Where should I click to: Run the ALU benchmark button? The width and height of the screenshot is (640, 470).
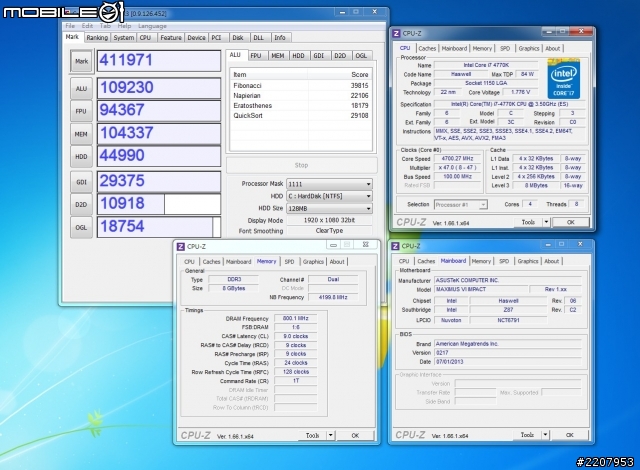coord(81,89)
